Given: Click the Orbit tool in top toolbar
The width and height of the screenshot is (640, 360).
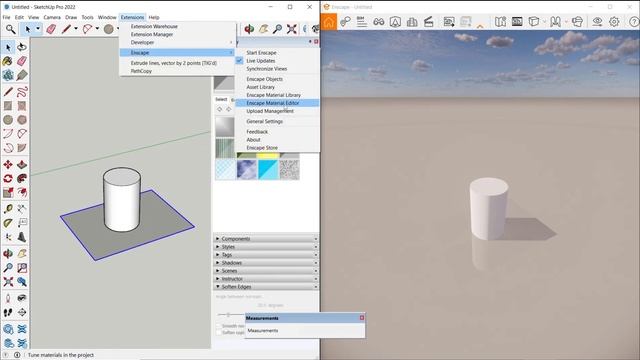Looking at the screenshot, I should (249, 29).
